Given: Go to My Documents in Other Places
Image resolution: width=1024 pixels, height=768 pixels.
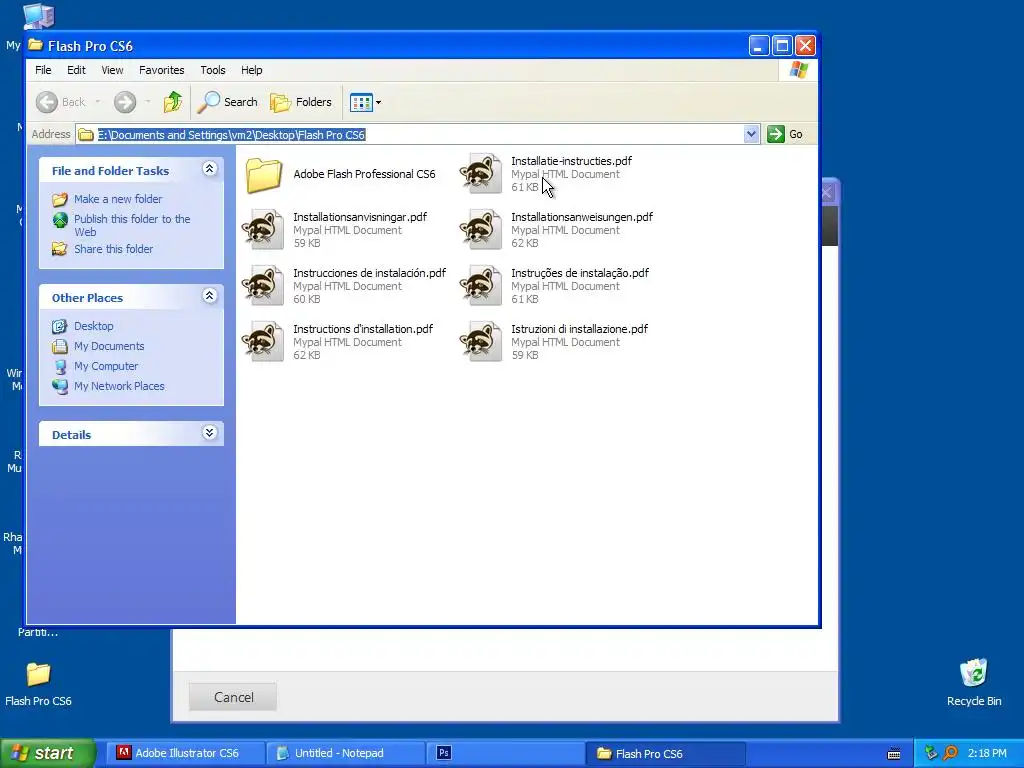Looking at the screenshot, I should pos(109,346).
